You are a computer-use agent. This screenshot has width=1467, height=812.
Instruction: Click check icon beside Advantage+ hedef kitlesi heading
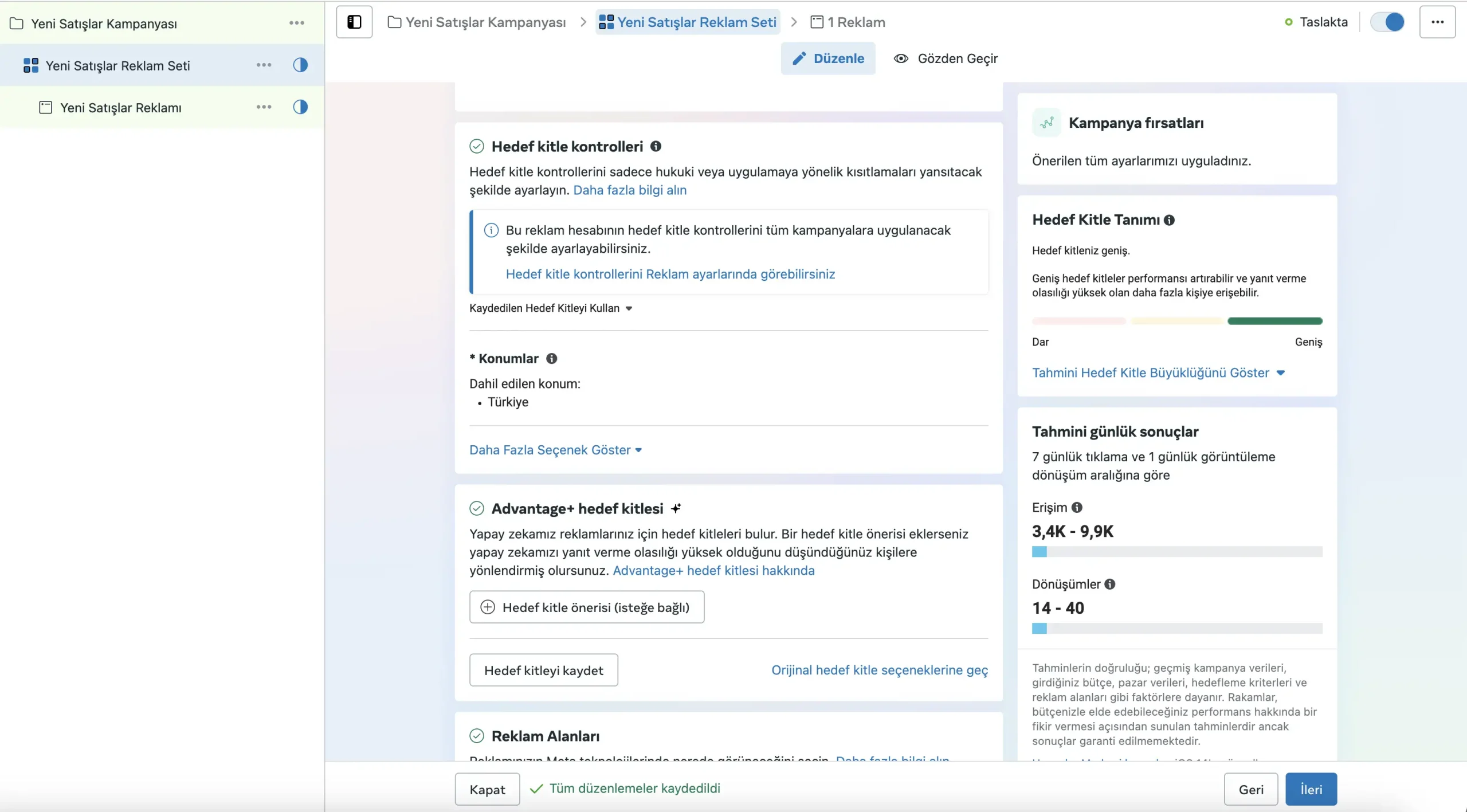[x=477, y=508]
